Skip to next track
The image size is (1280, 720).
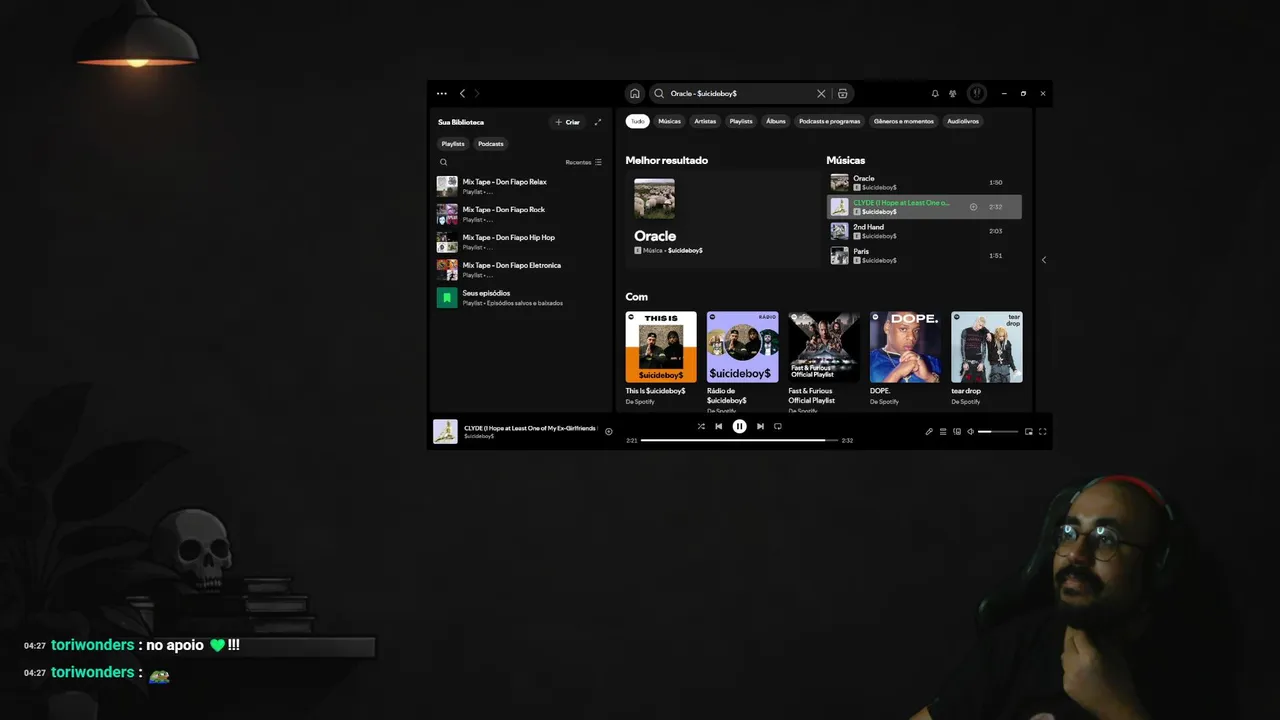(760, 426)
